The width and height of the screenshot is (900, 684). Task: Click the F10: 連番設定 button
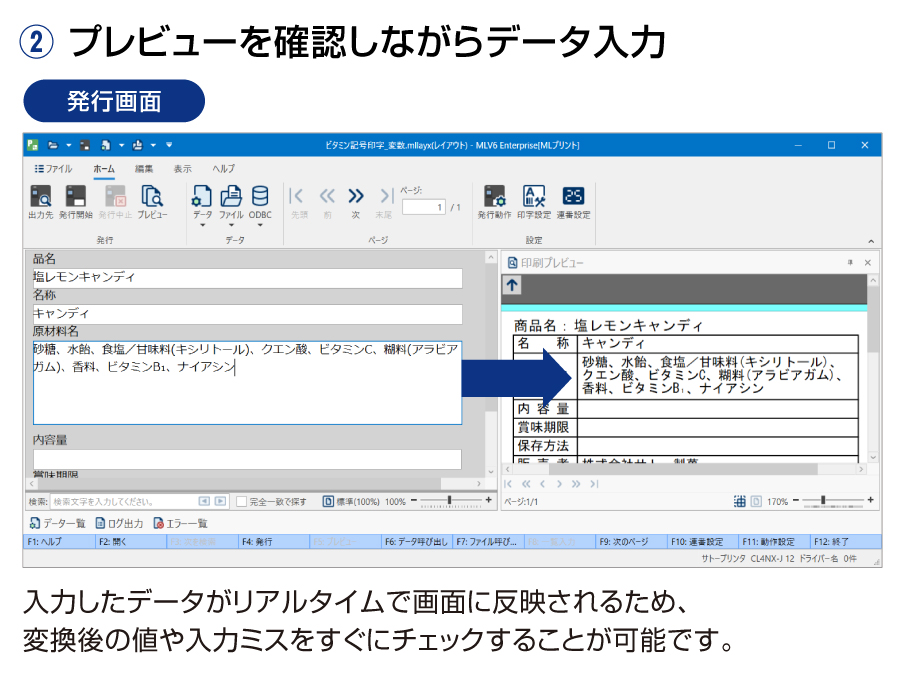click(x=703, y=542)
